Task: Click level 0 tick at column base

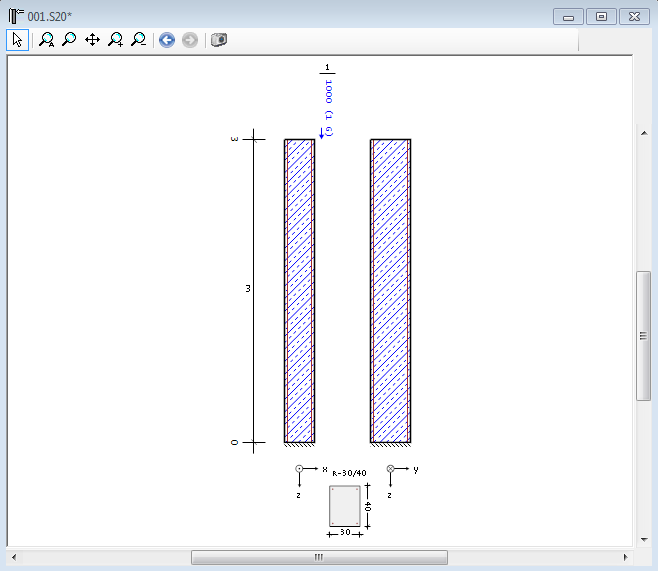Action: click(253, 442)
